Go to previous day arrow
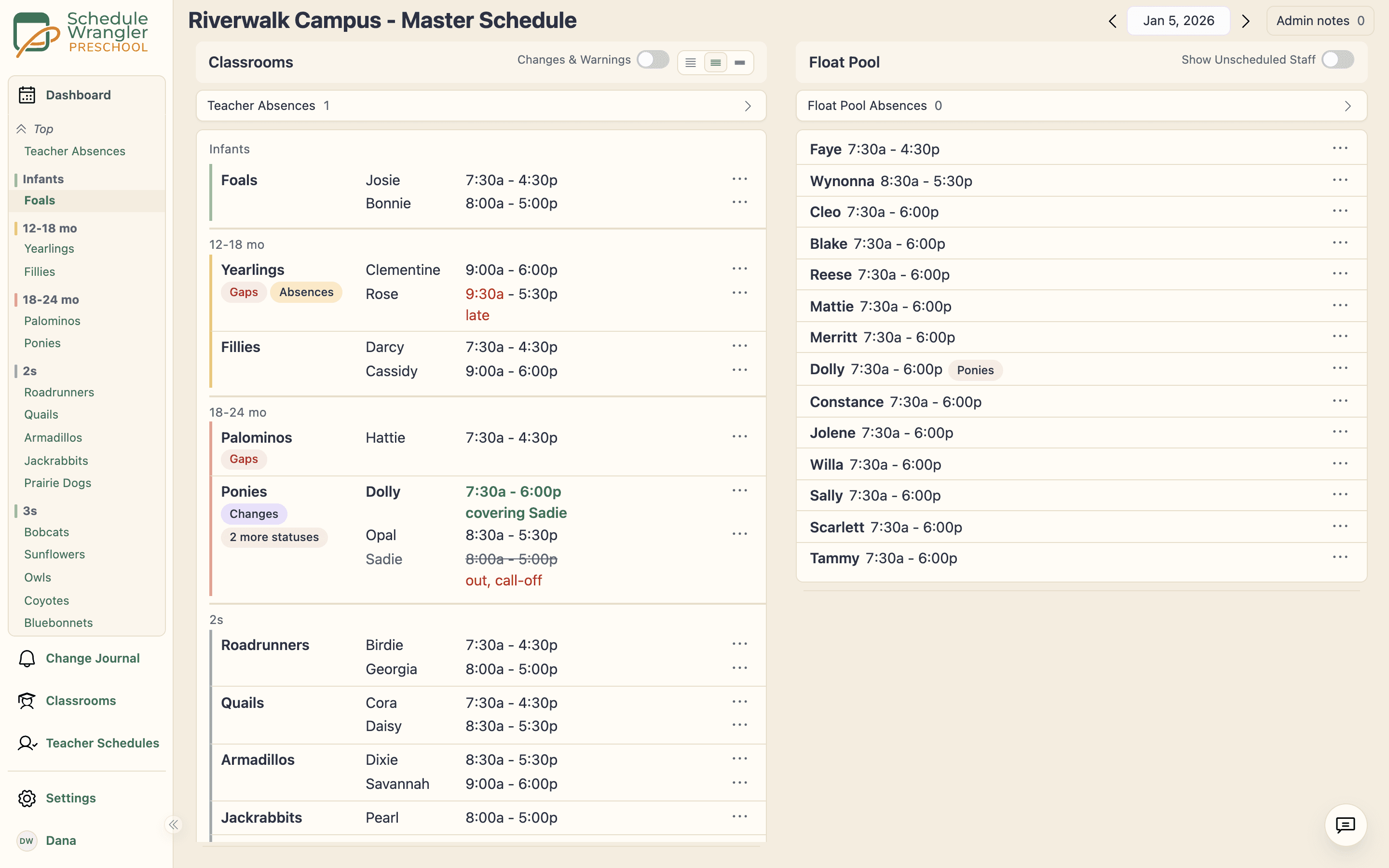 tap(1112, 21)
